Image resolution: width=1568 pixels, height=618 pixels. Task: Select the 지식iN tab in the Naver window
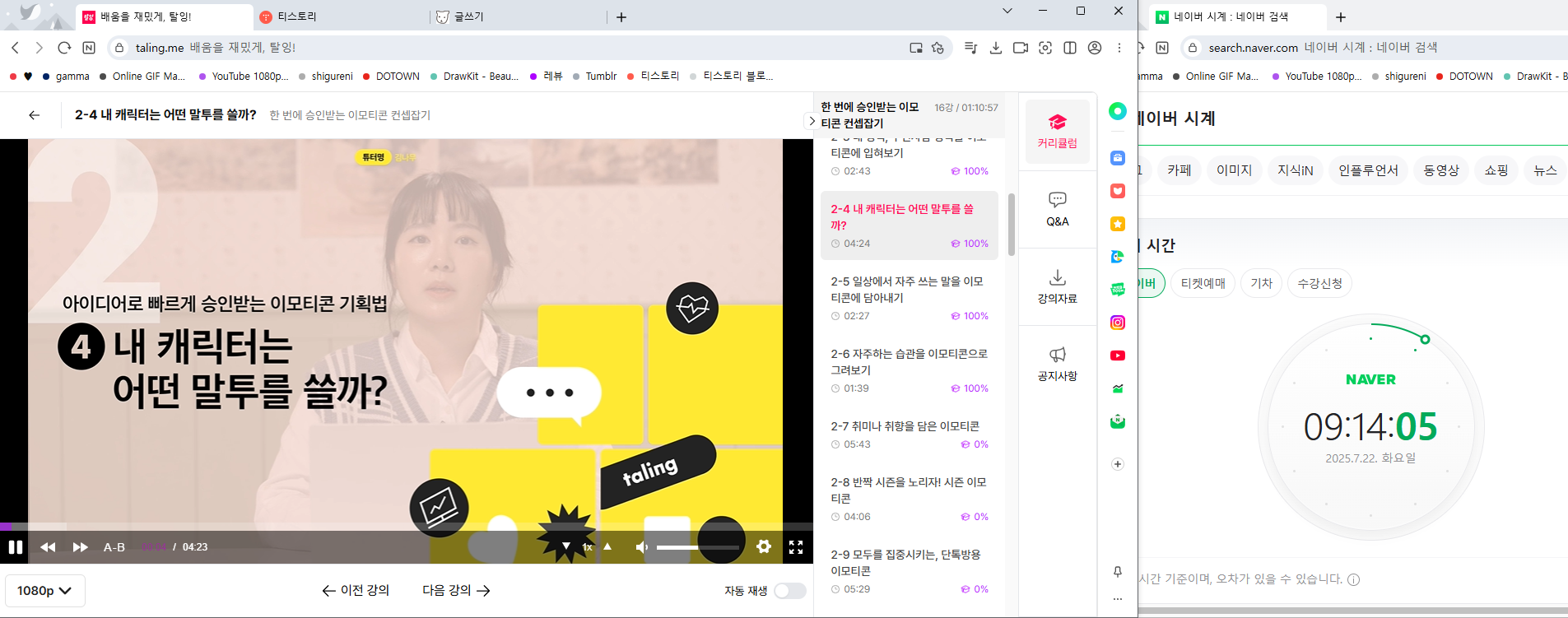point(1295,170)
